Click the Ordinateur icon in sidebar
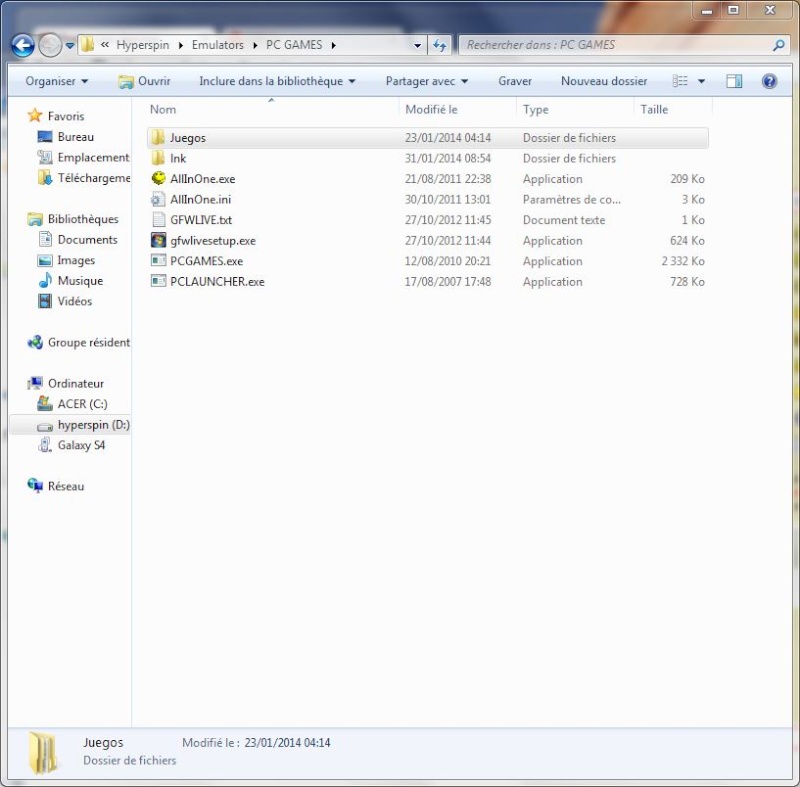800x787 pixels. (x=35, y=383)
